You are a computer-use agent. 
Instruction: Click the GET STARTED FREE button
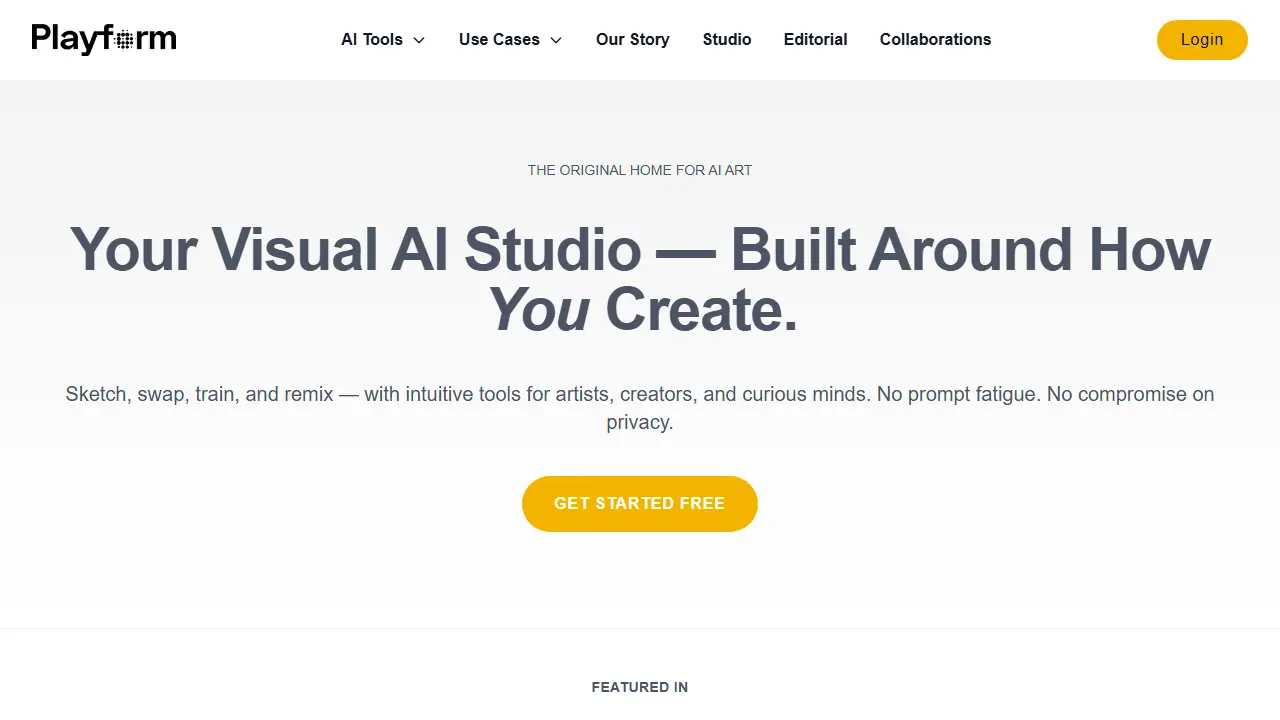pos(640,504)
